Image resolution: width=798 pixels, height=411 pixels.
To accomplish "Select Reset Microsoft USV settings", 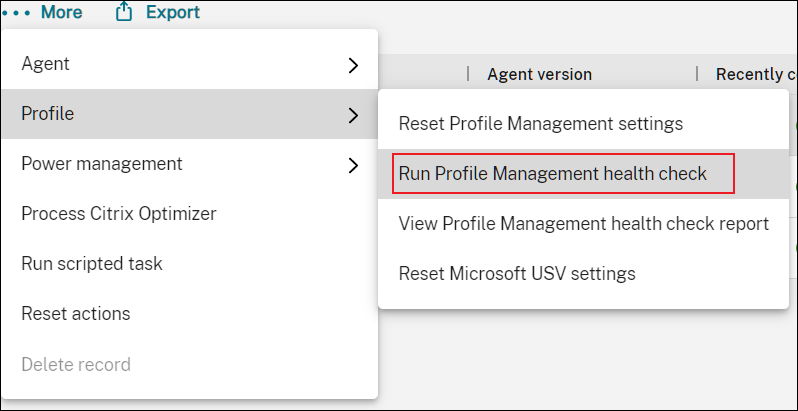I will (x=517, y=273).
